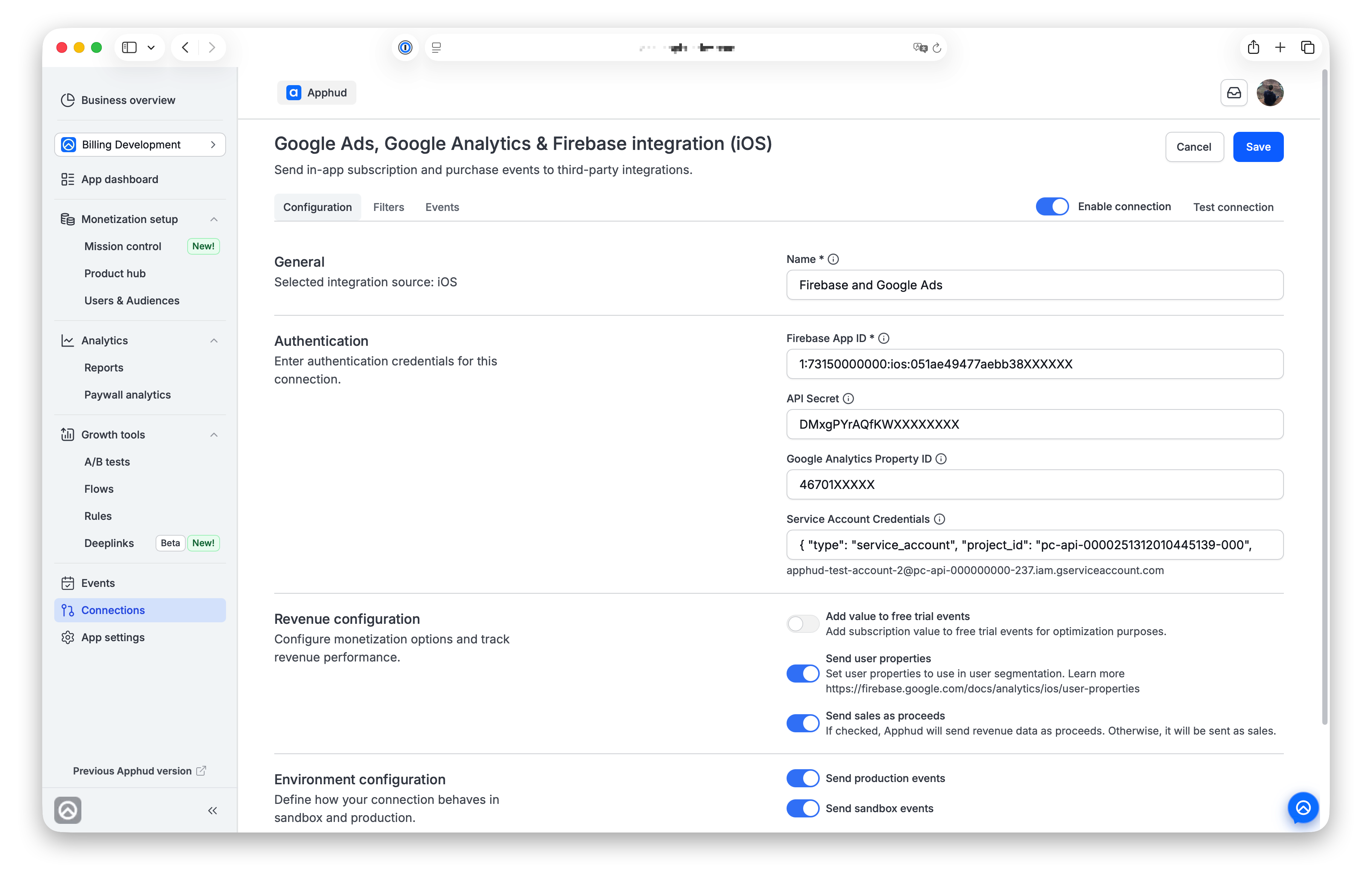Open the reader view icon in address bar
This screenshot has width=1372, height=889.
coord(436,48)
